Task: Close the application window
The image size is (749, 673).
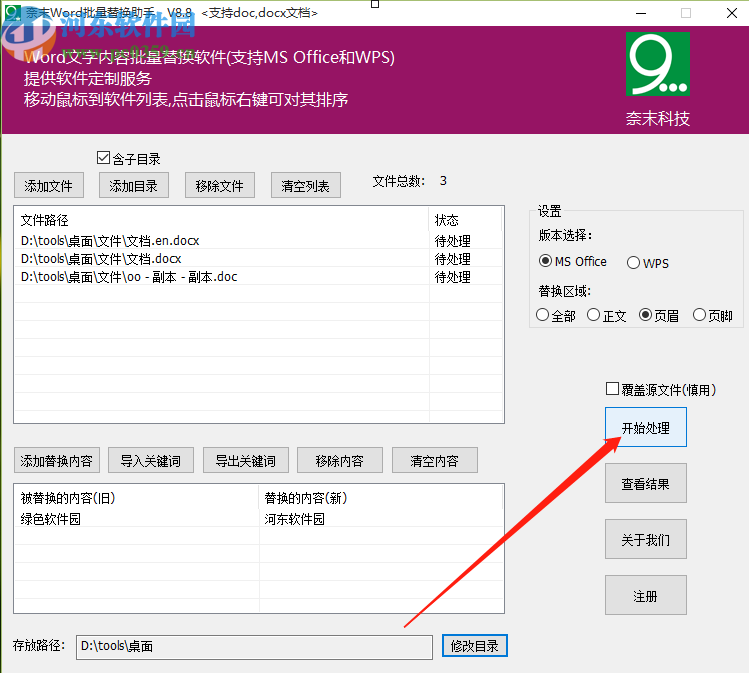Action: tap(732, 13)
